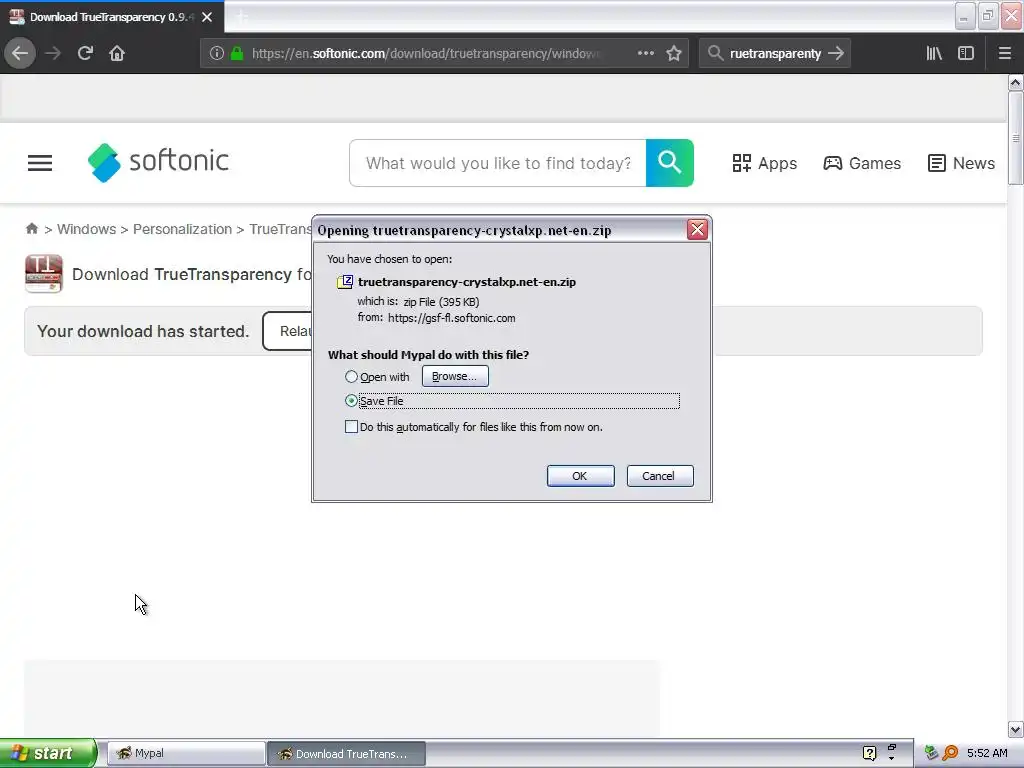
Task: Submit search with the arrow button
Action: 836,53
